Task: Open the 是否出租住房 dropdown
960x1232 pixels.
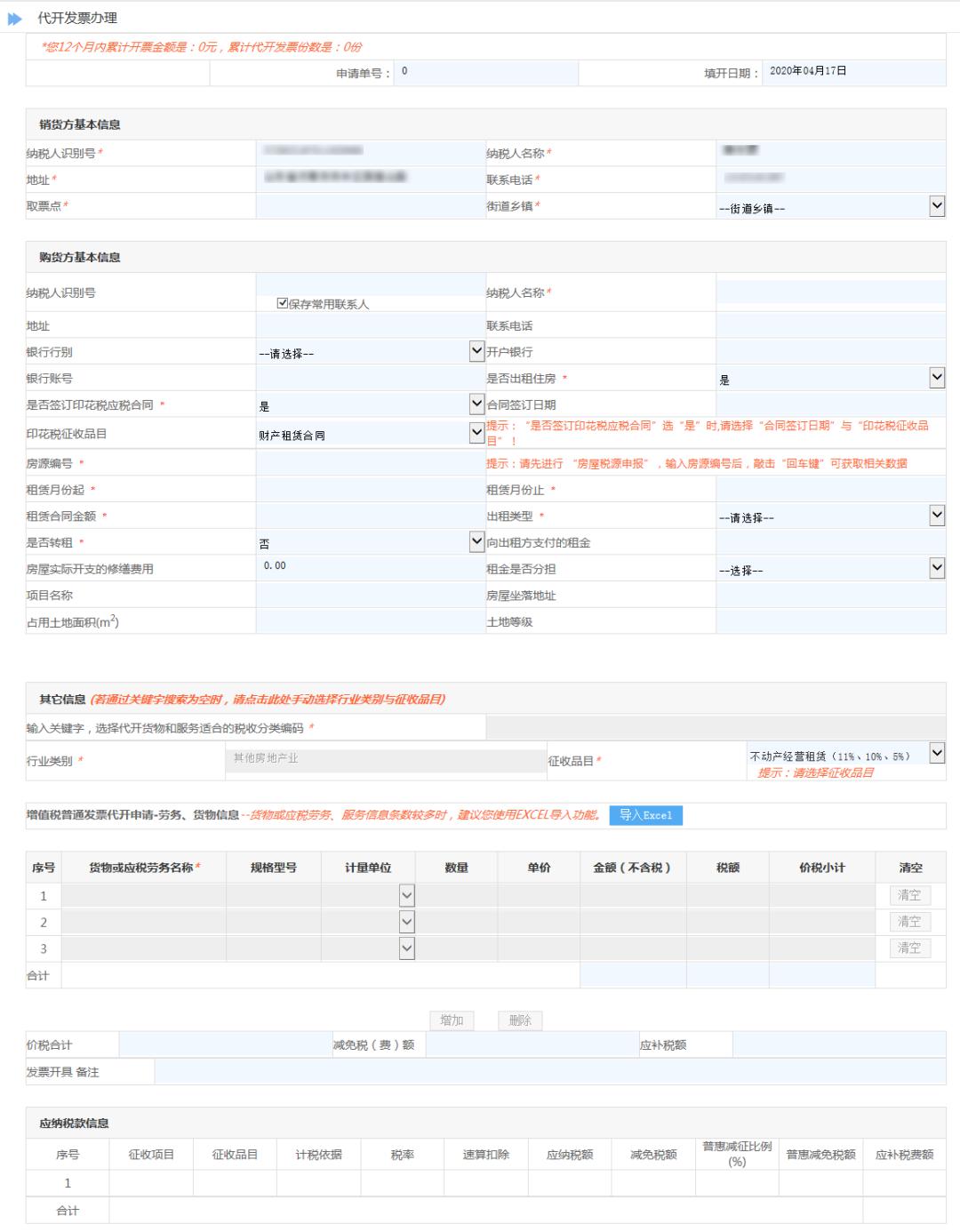Action: click(x=937, y=377)
